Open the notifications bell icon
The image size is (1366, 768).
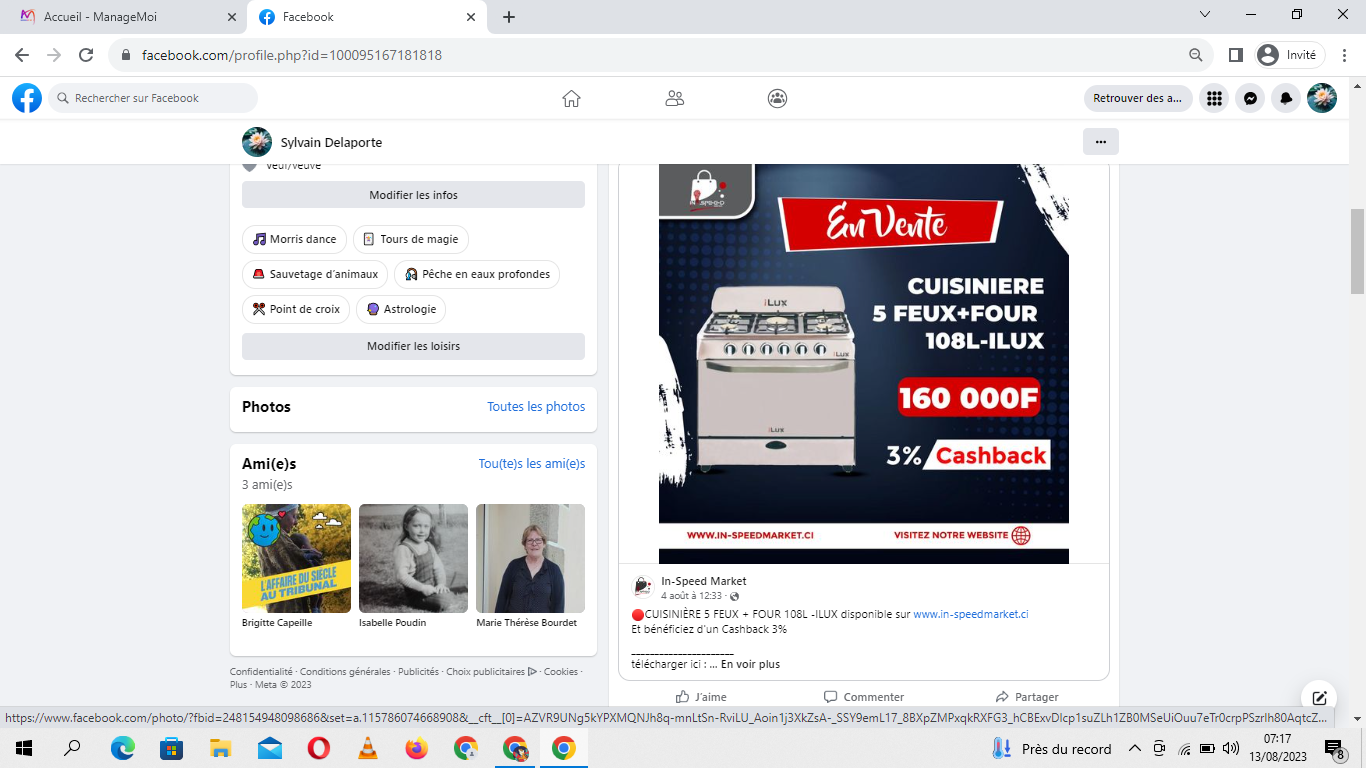1286,98
